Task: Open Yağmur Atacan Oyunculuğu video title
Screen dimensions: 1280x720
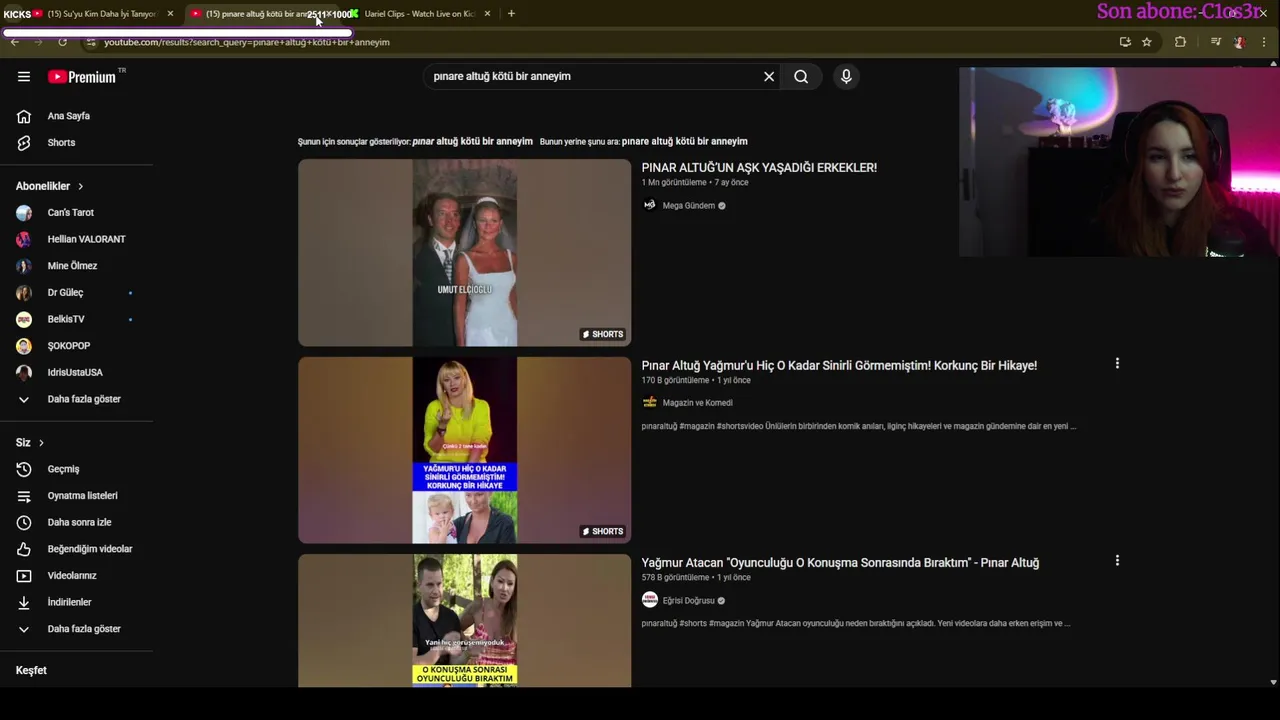Action: (840, 563)
